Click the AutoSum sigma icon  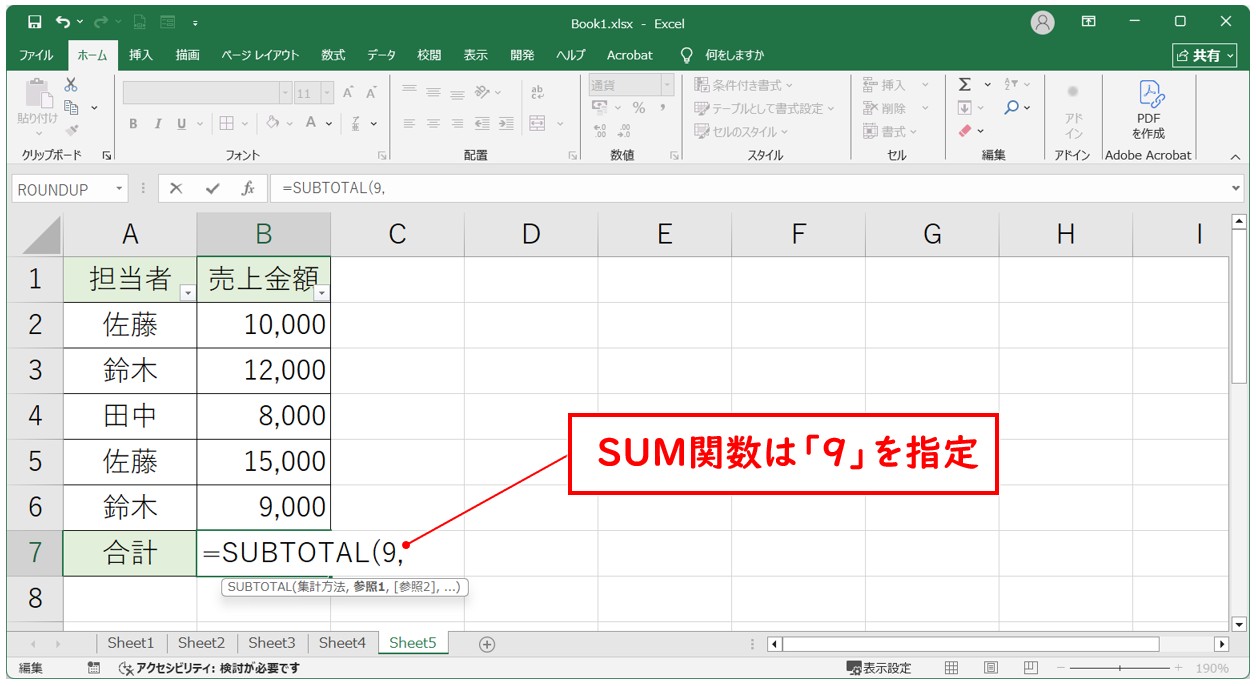(965, 85)
